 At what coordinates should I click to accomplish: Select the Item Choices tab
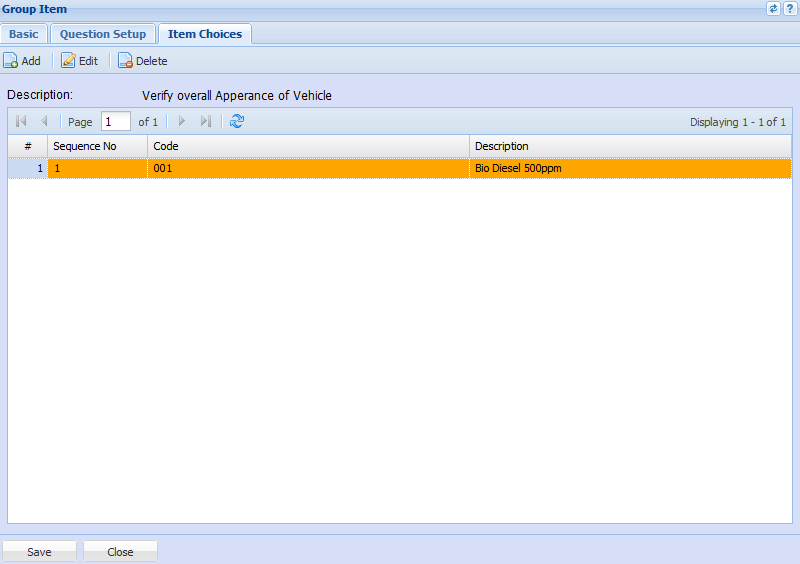point(205,34)
